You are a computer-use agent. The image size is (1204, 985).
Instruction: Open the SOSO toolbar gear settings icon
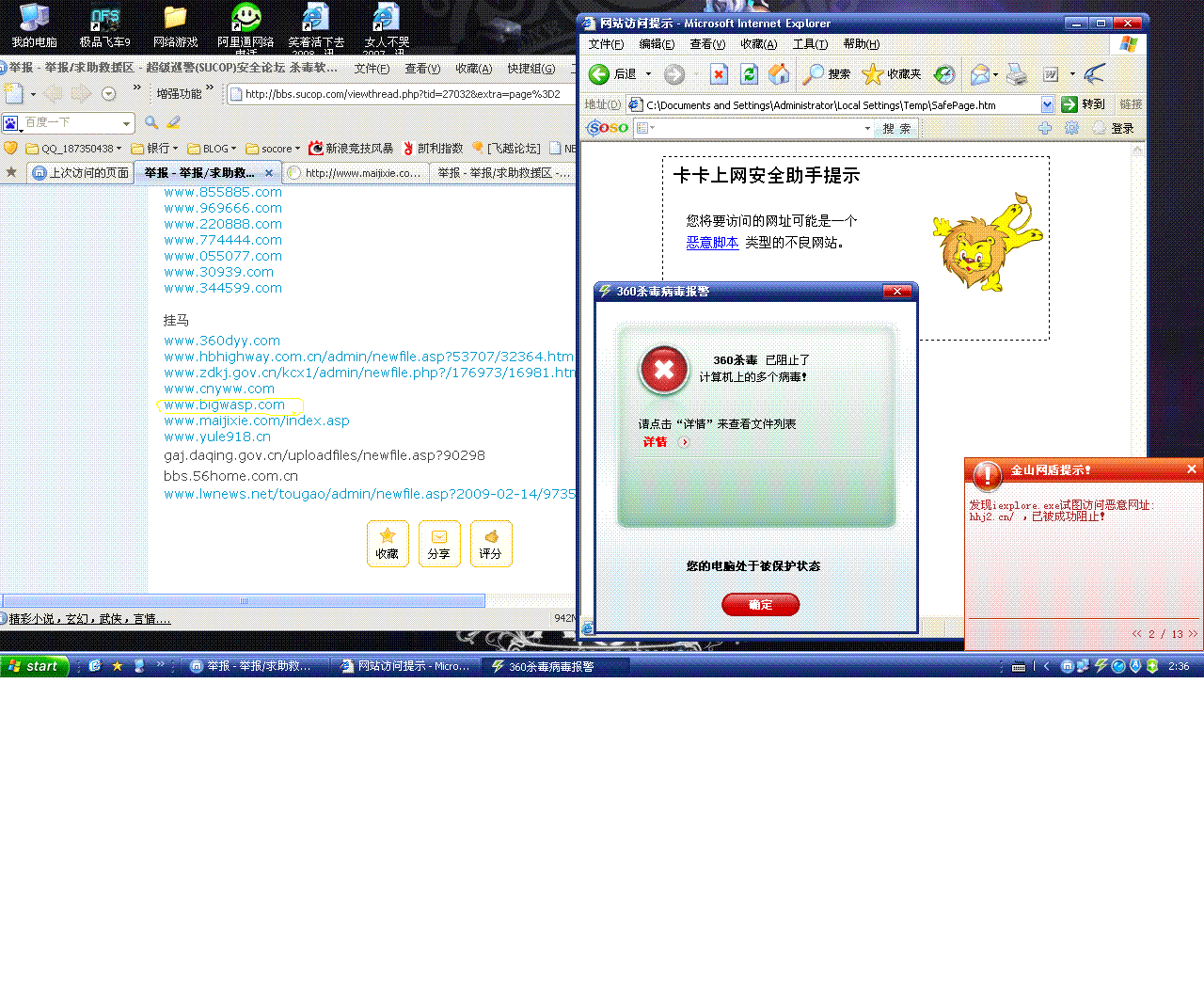pos(1071,128)
